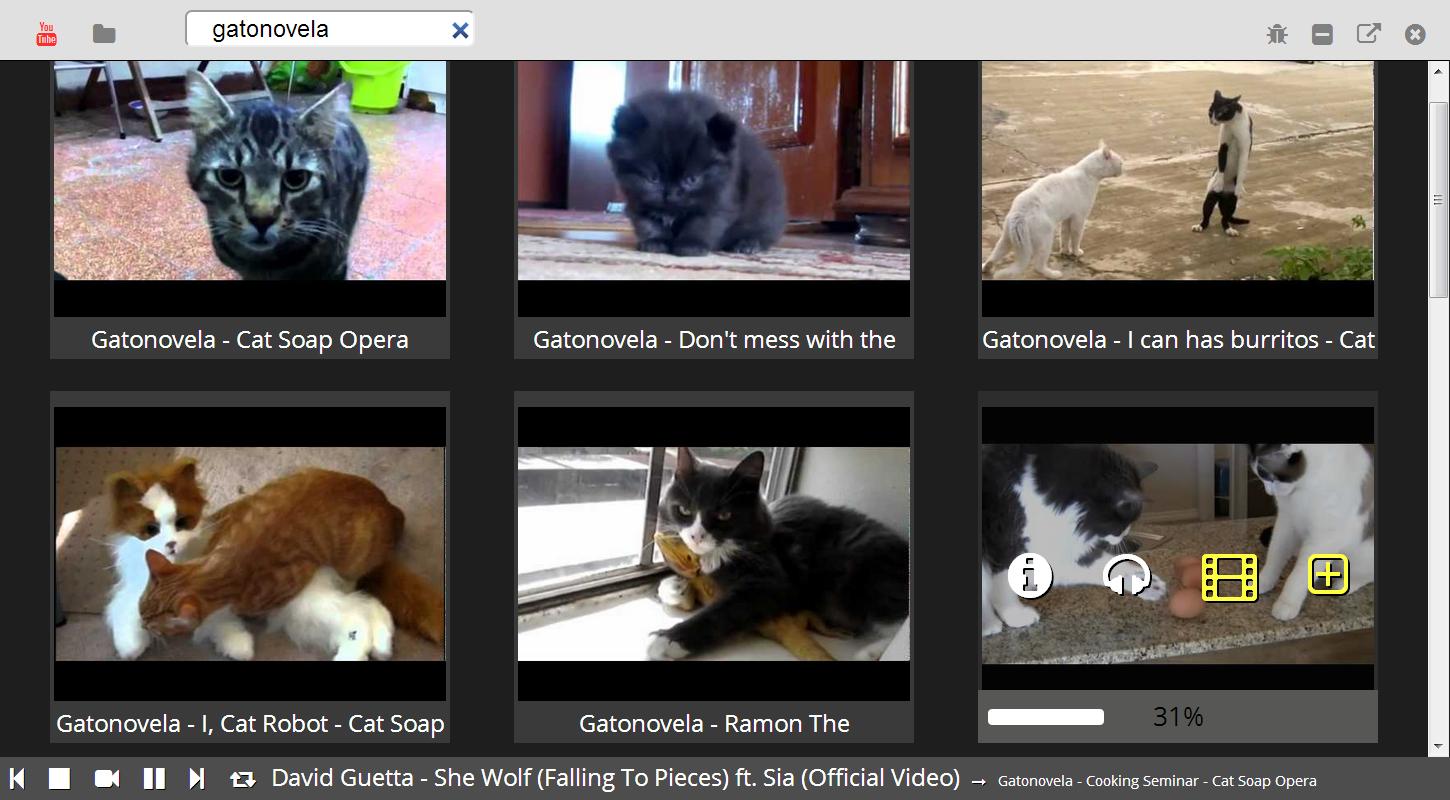Pop out window with external icon

click(x=1368, y=33)
